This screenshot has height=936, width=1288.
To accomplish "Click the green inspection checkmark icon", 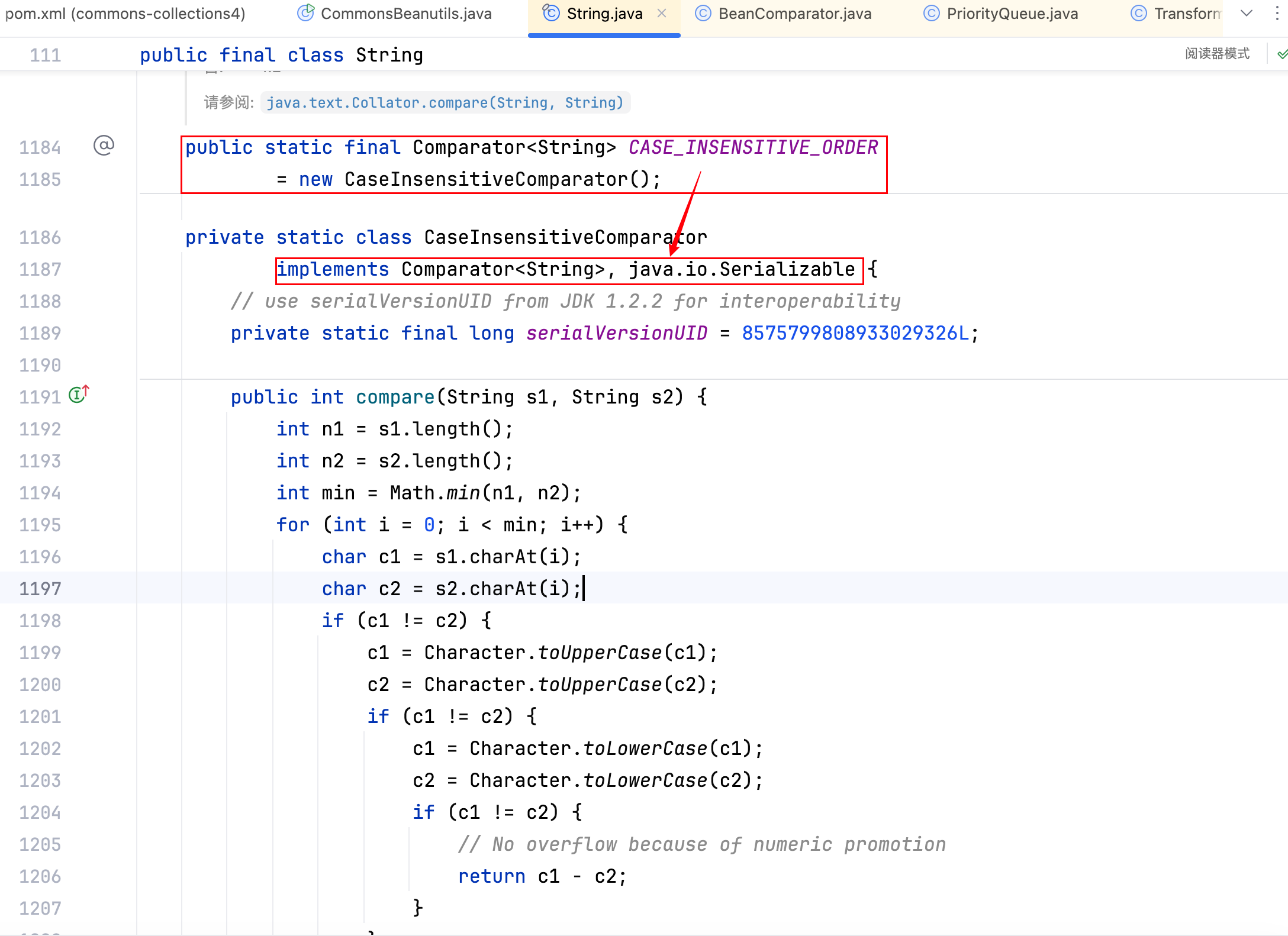I will (x=1281, y=54).
